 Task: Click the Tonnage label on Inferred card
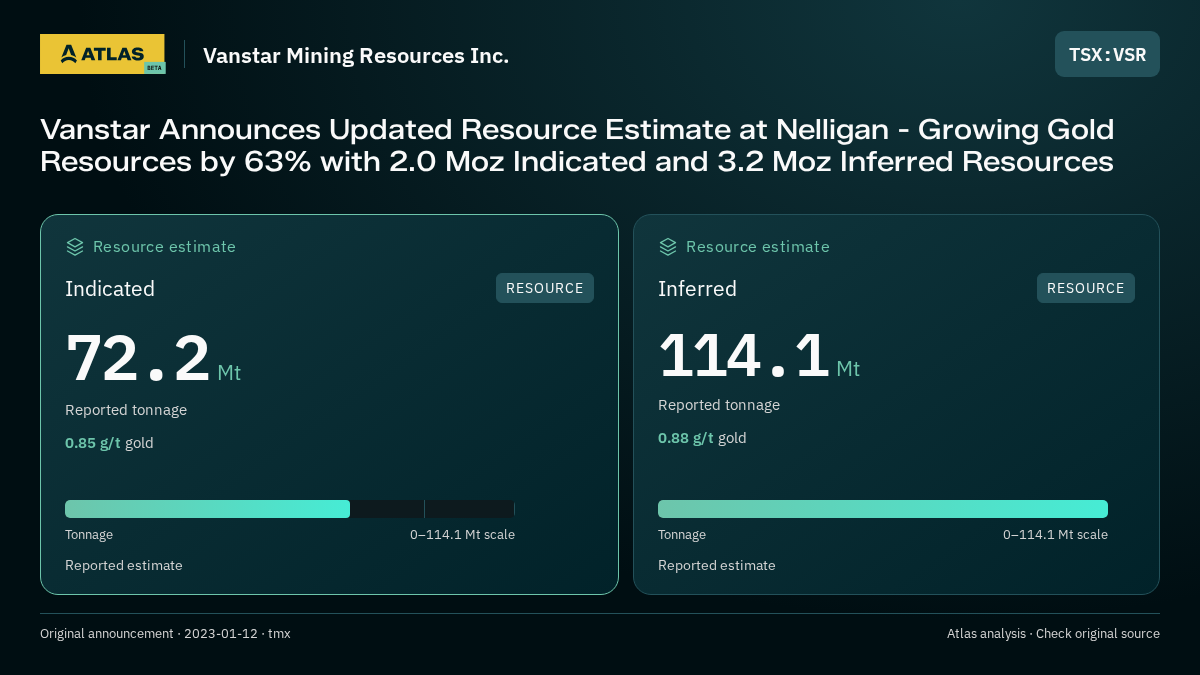pos(682,535)
